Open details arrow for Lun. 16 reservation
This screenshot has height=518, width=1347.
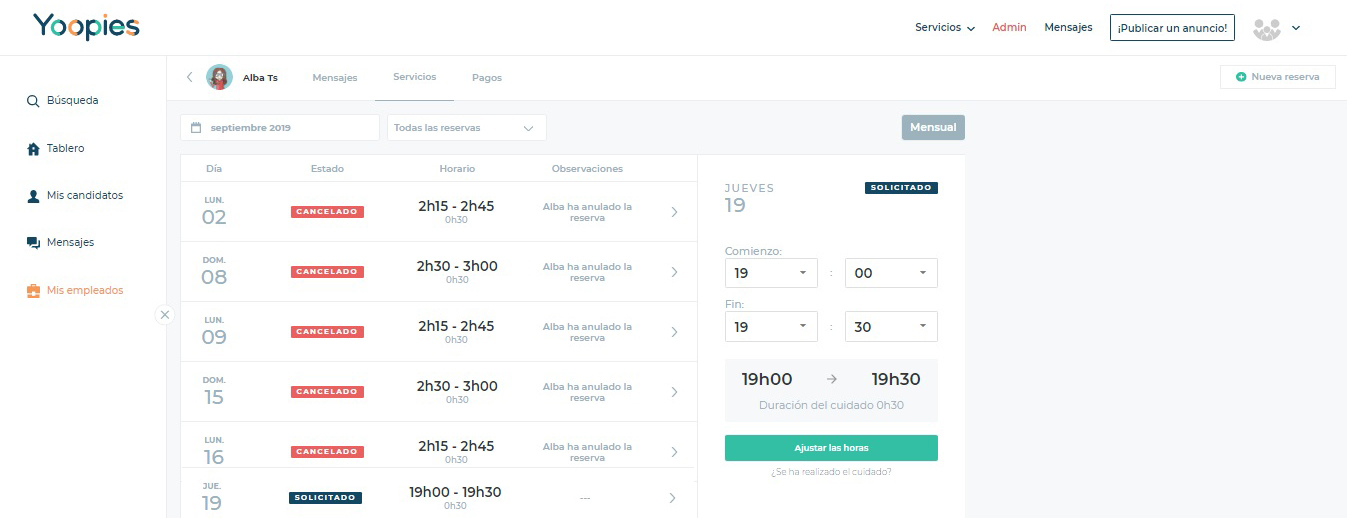point(674,452)
